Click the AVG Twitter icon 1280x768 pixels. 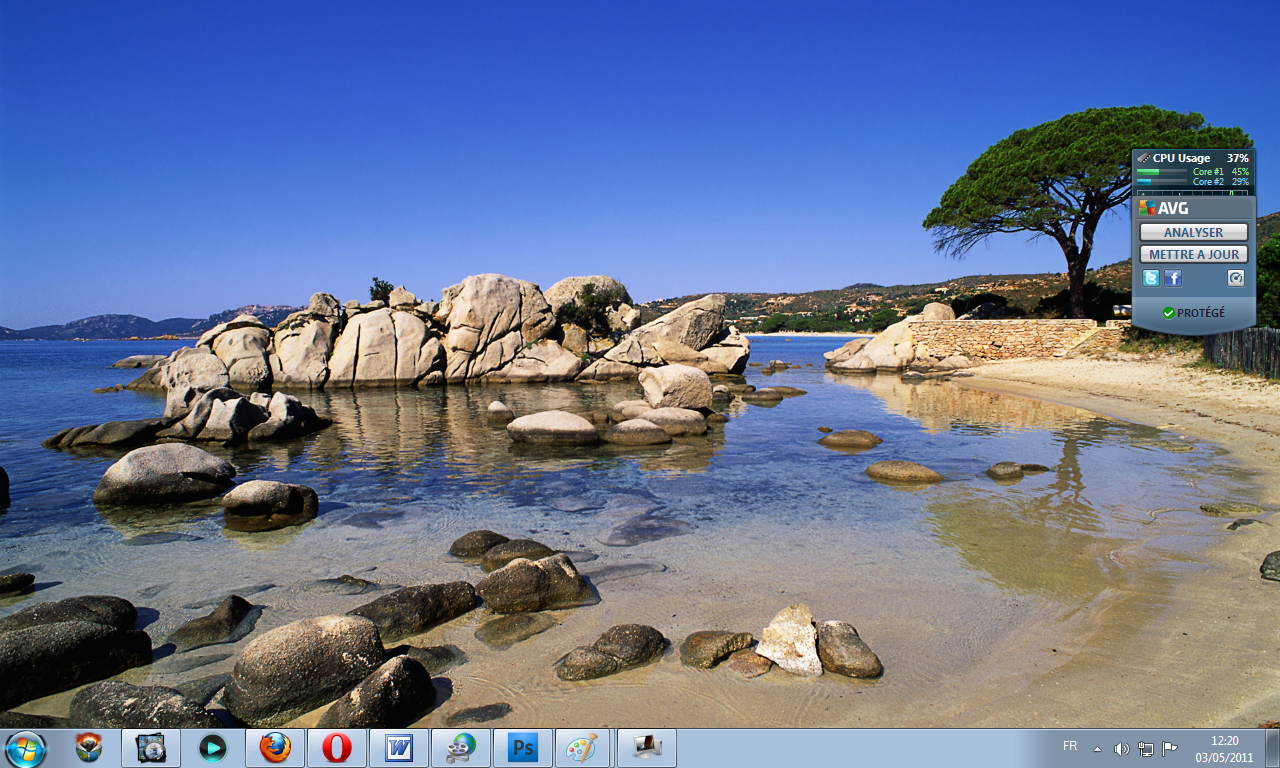pyautogui.click(x=1151, y=278)
